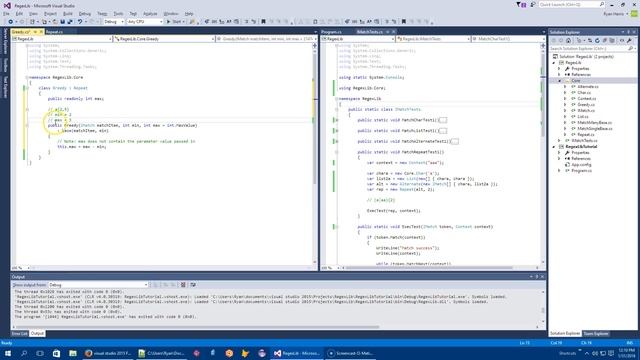The height and width of the screenshot is (360, 640).
Task: Click the Save All toolbar icon
Action: [x=70, y=22]
